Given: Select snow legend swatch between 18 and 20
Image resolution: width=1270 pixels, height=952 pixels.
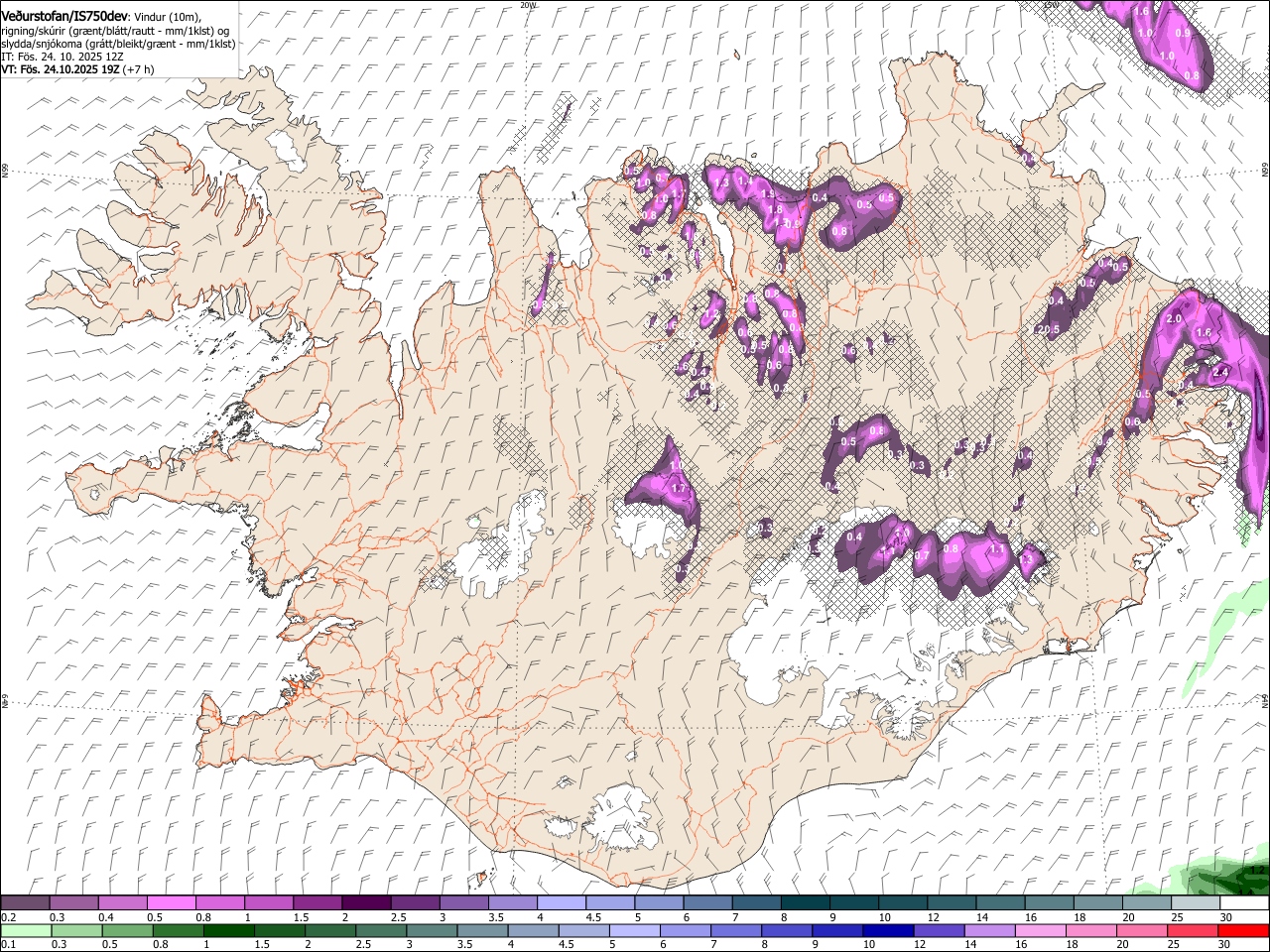Looking at the screenshot, I should tap(1097, 903).
